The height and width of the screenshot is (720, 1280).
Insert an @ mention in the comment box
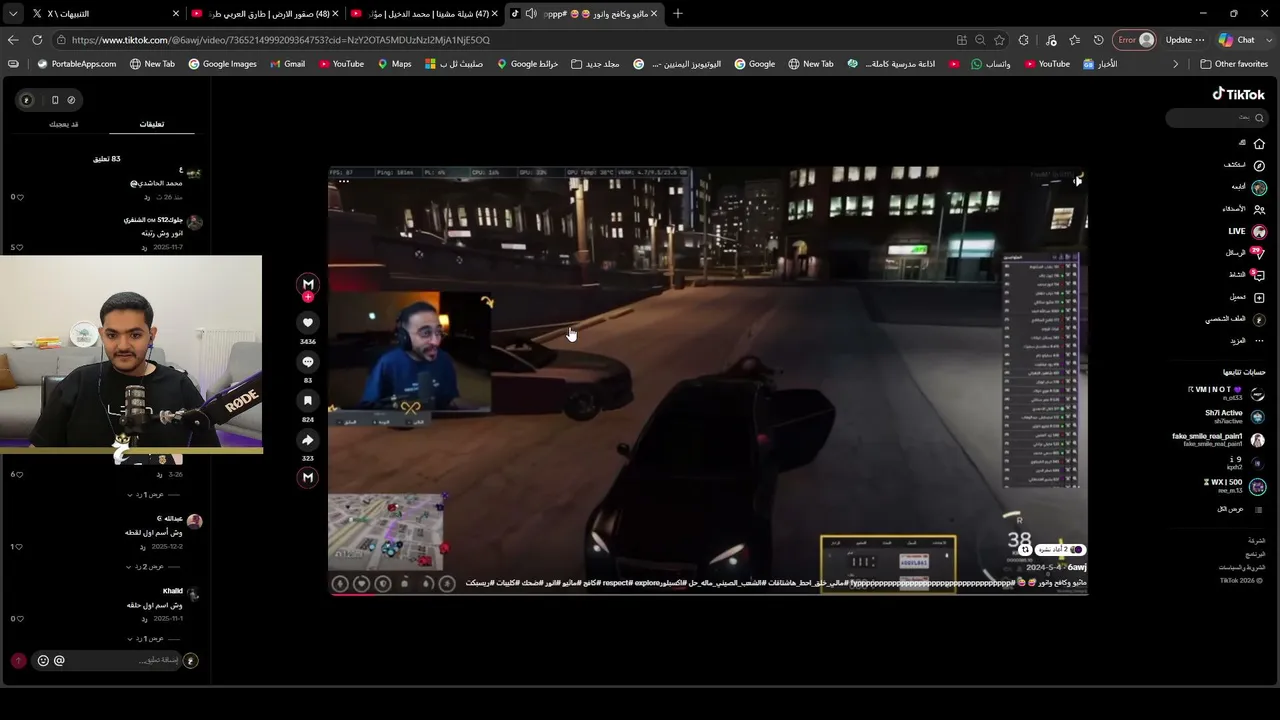[x=59, y=660]
